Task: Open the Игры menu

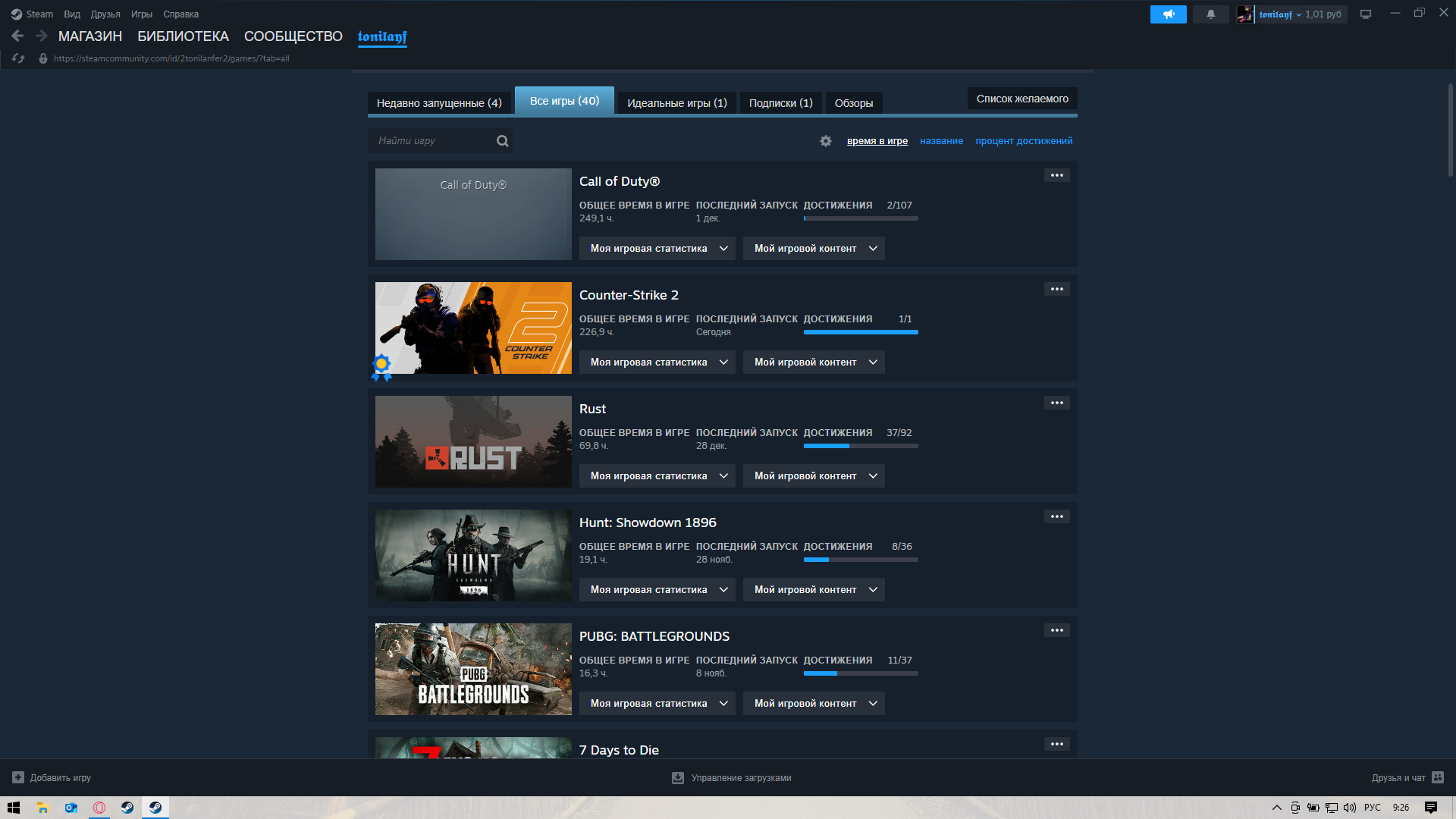Action: point(142,14)
